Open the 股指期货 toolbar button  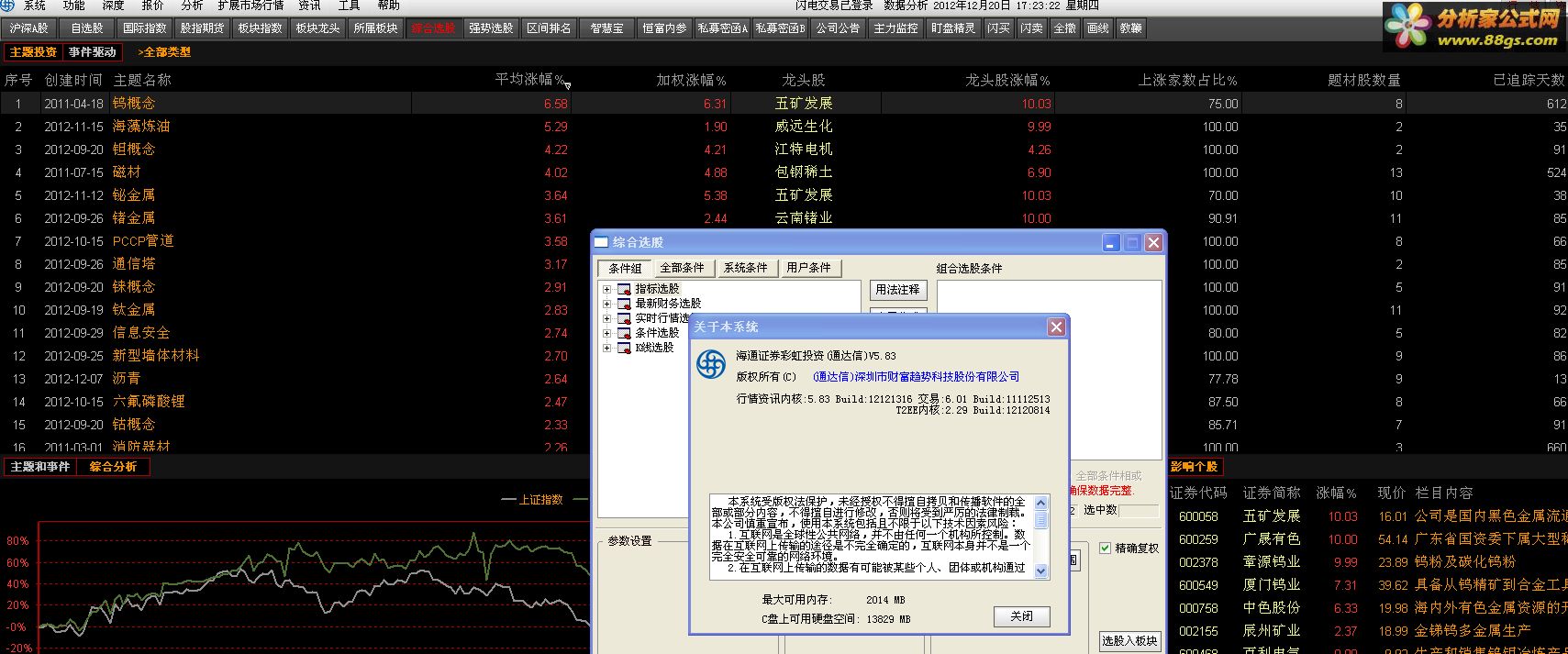[x=203, y=28]
